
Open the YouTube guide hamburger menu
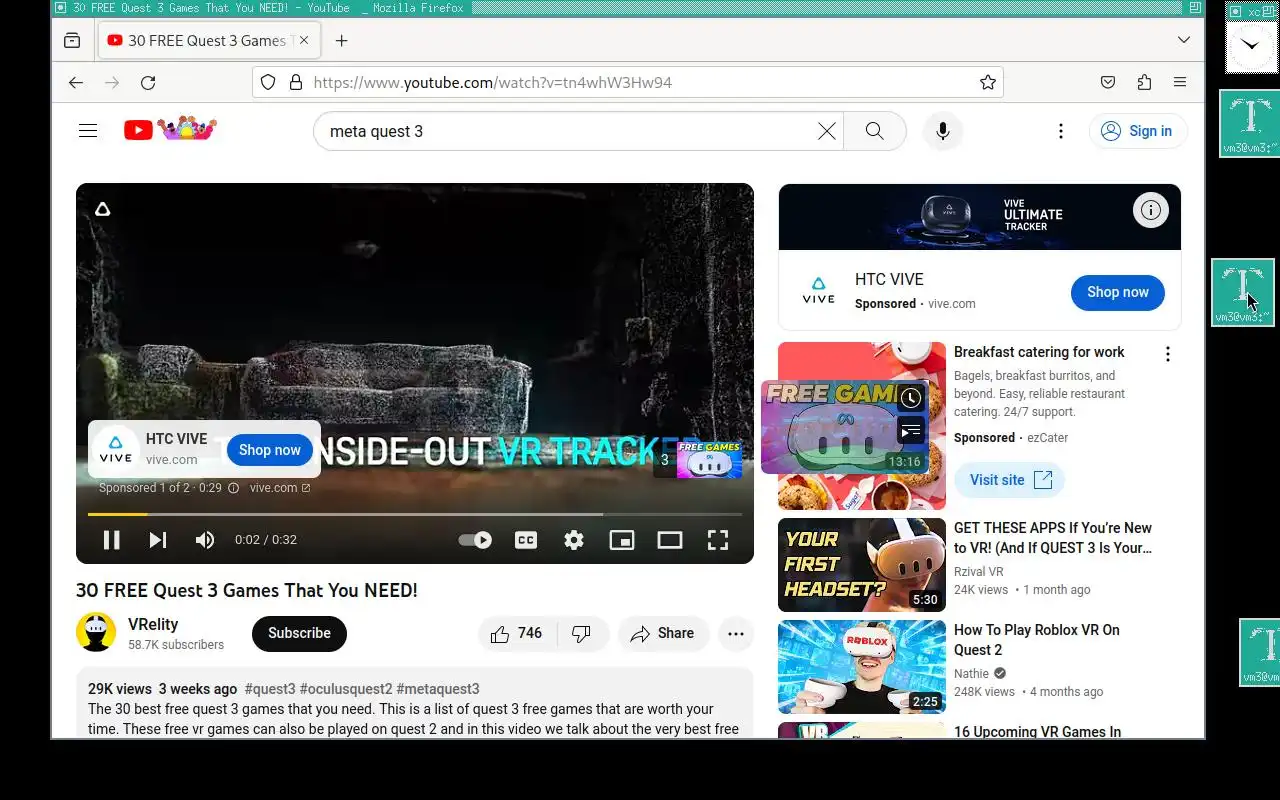(x=88, y=131)
